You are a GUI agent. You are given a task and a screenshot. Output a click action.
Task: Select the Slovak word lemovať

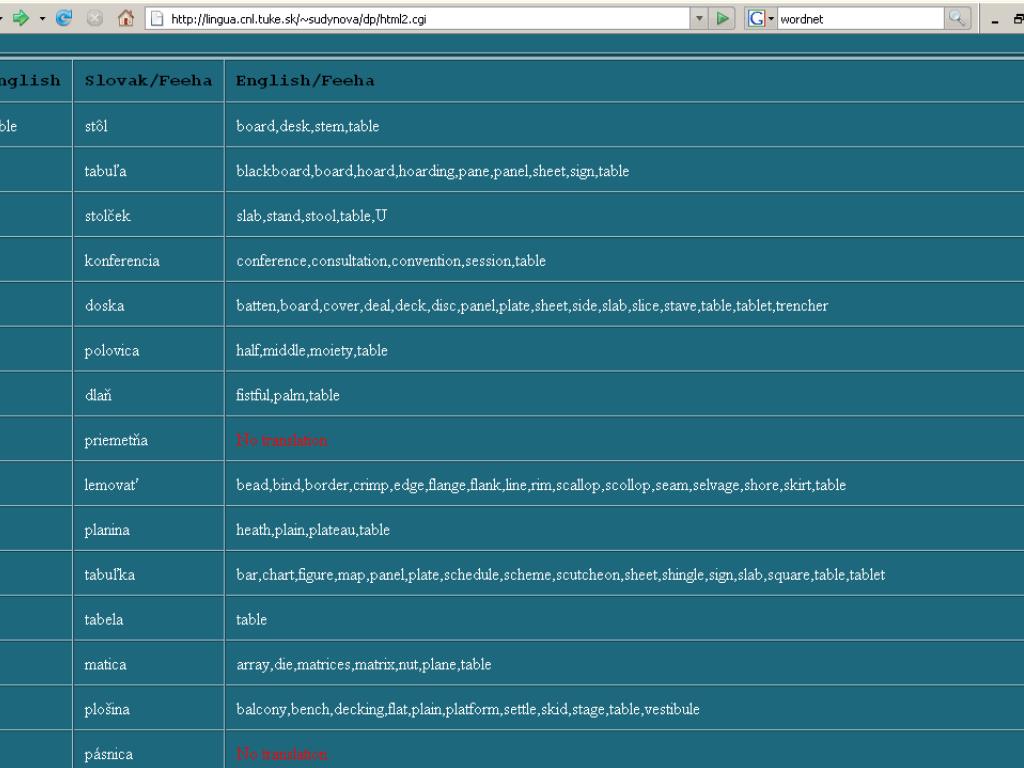[111, 485]
